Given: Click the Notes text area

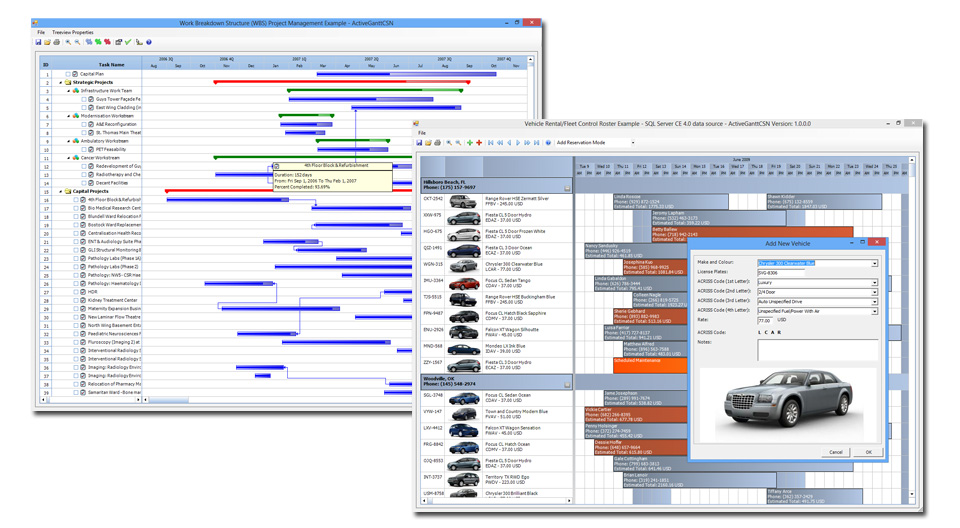Looking at the screenshot, I should click(817, 350).
